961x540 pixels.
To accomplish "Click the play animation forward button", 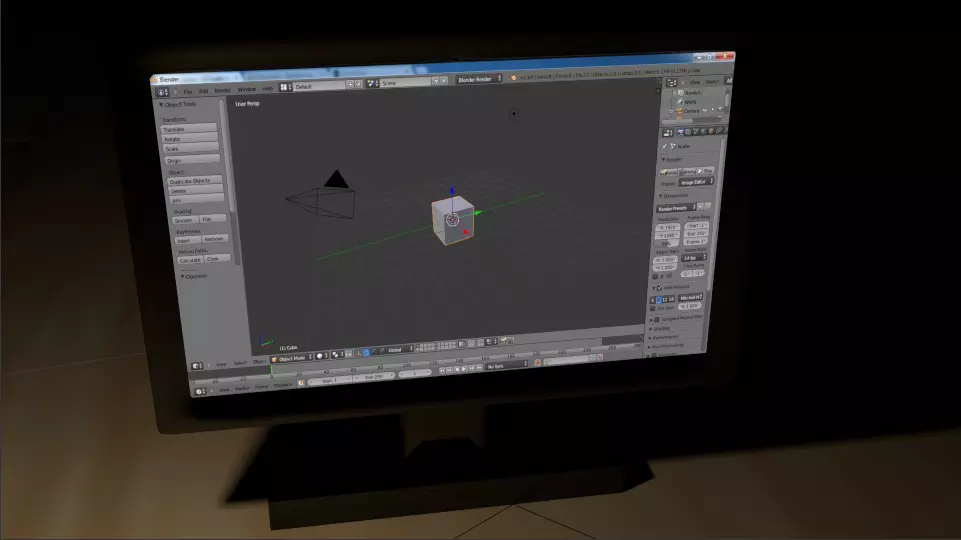I will pyautogui.click(x=465, y=369).
